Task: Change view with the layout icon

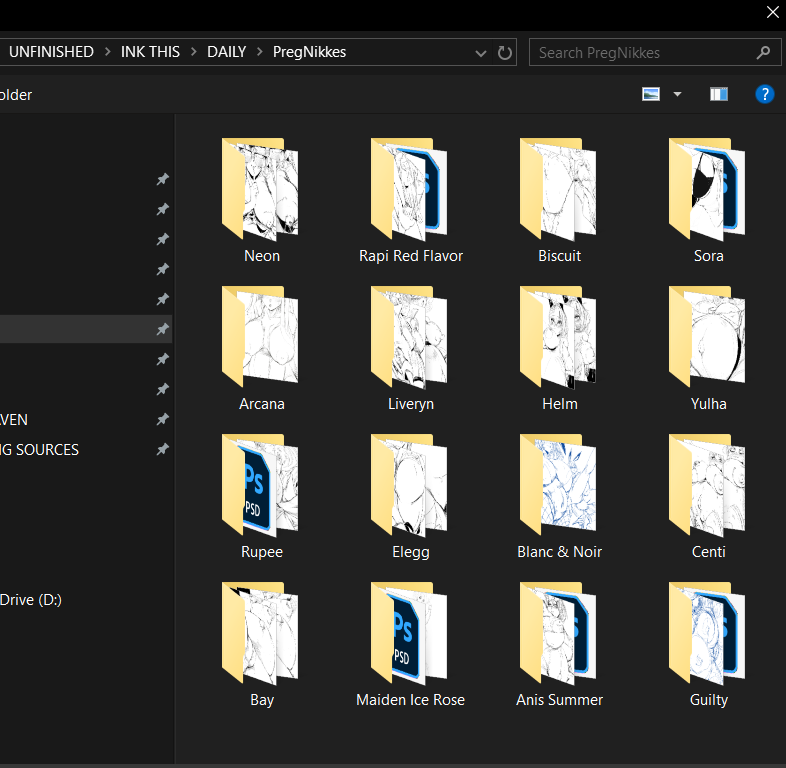Action: point(651,94)
